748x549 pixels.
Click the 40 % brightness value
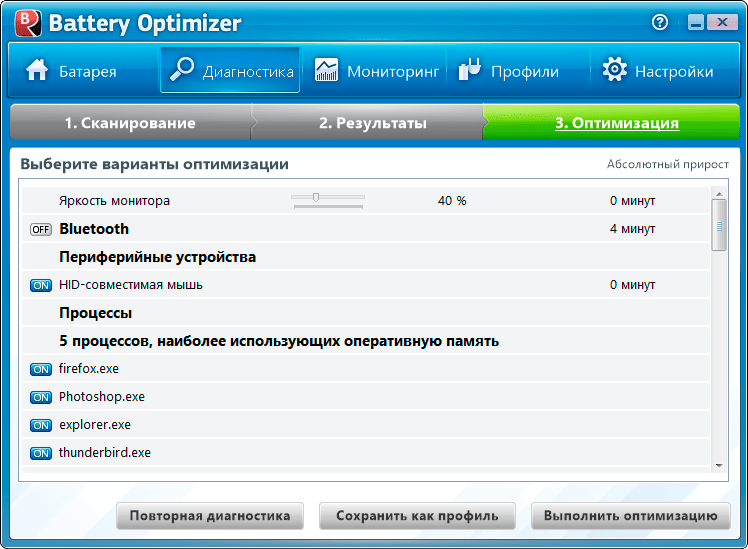tap(452, 201)
